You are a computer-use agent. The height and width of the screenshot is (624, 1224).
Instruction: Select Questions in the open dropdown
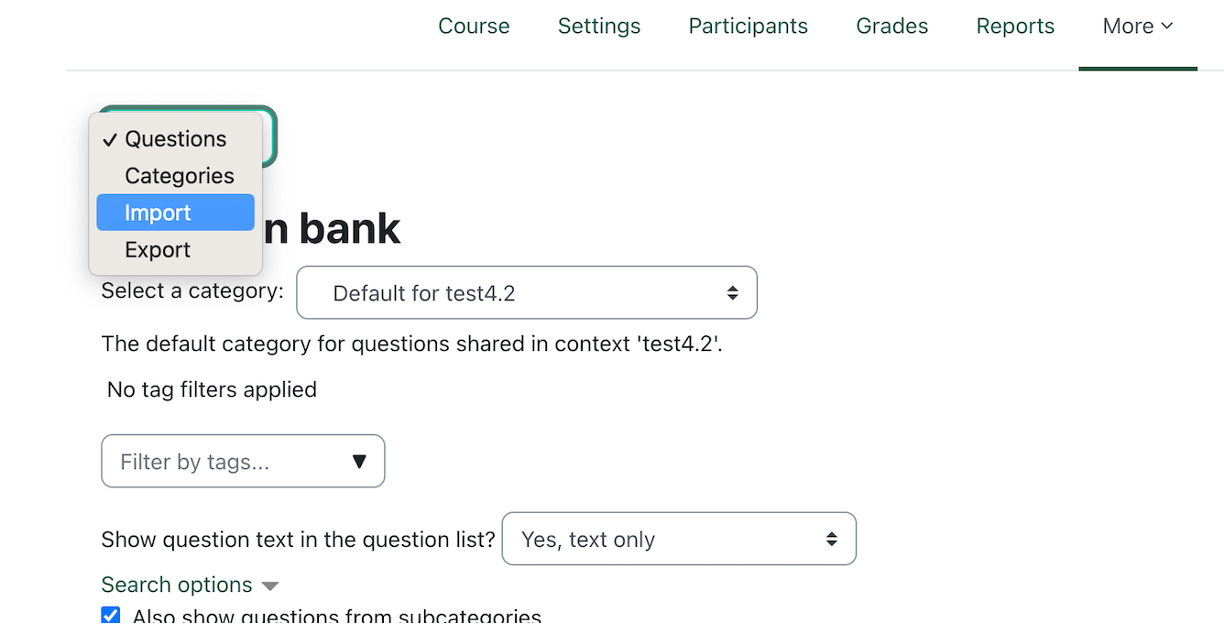[176, 139]
